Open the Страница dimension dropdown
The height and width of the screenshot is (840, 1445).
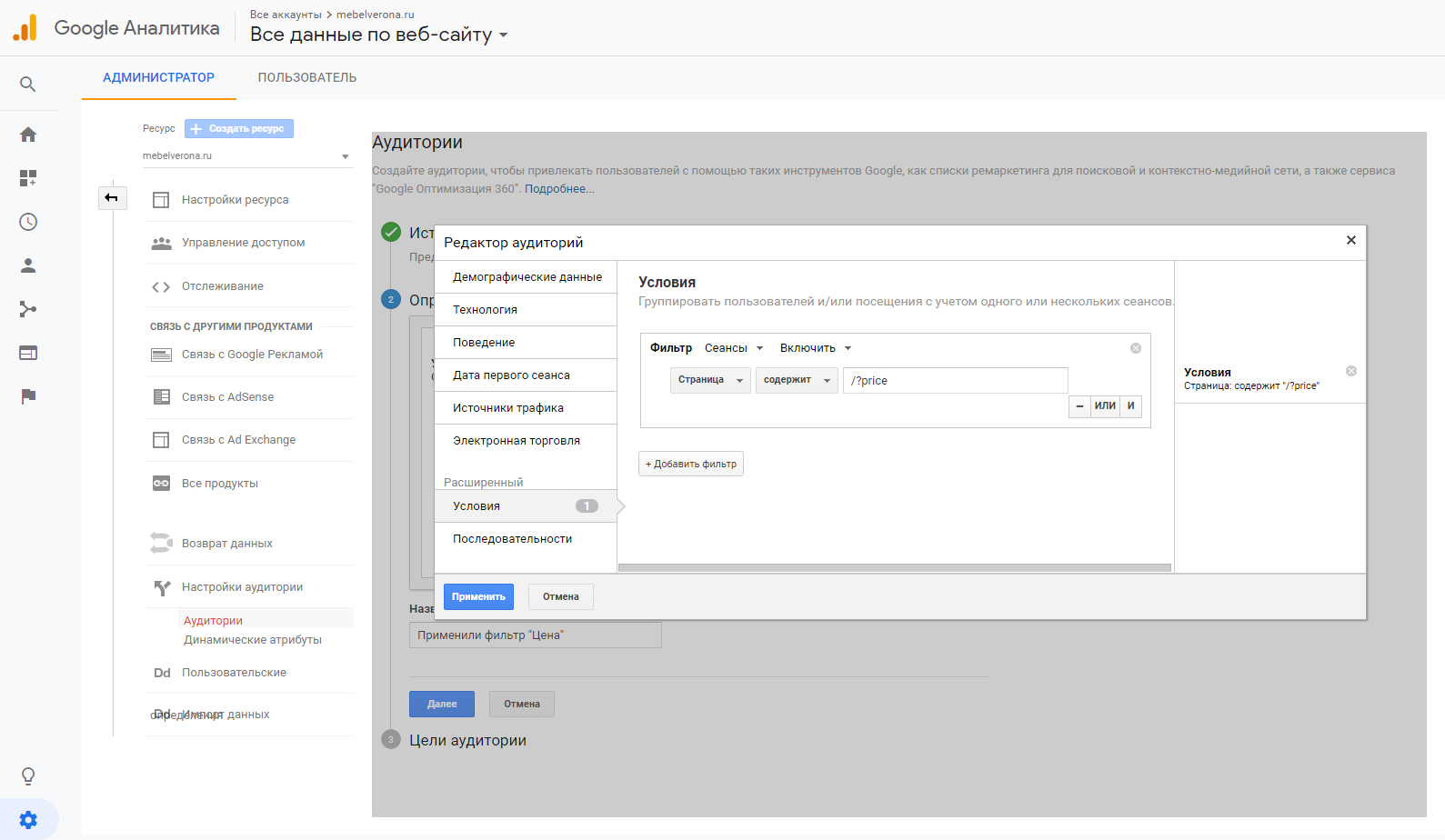pos(710,380)
